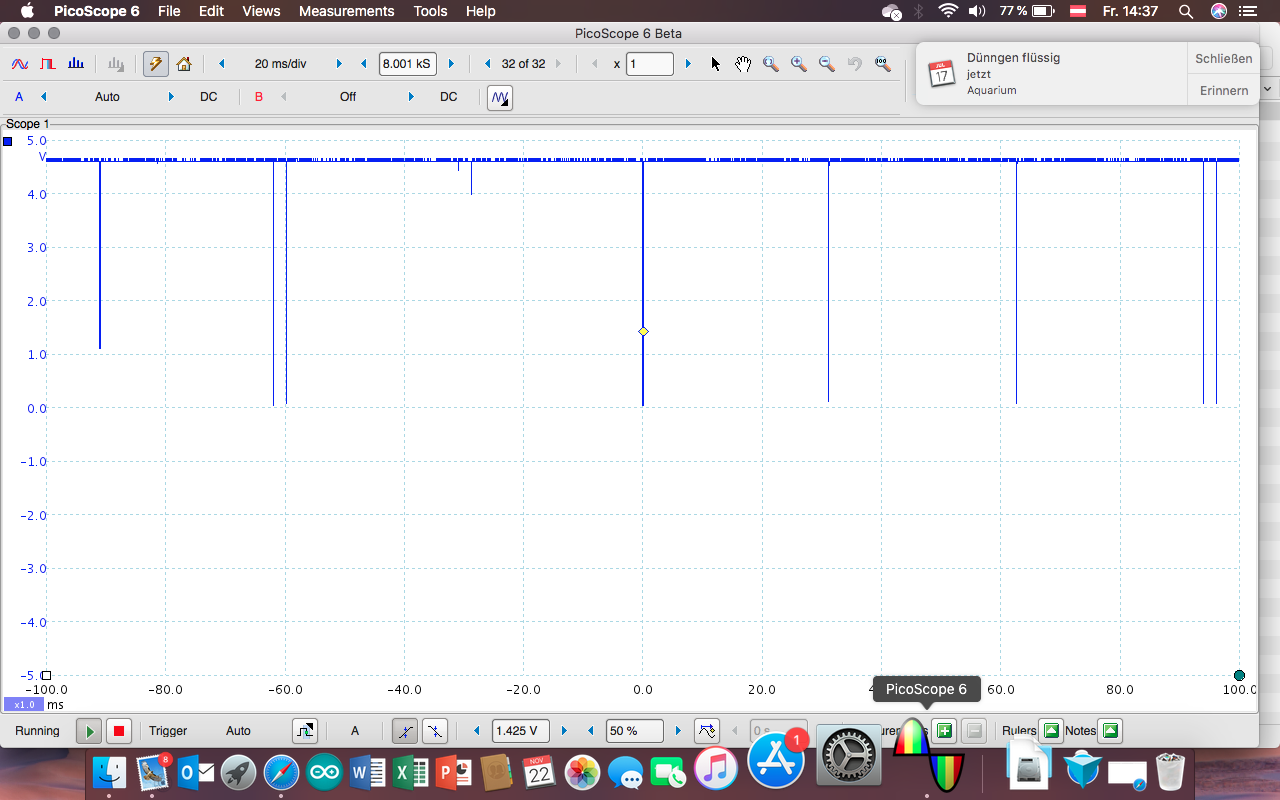Screen dimensions: 1280x800
Task: Click the undo zoom icon
Action: coord(855,64)
